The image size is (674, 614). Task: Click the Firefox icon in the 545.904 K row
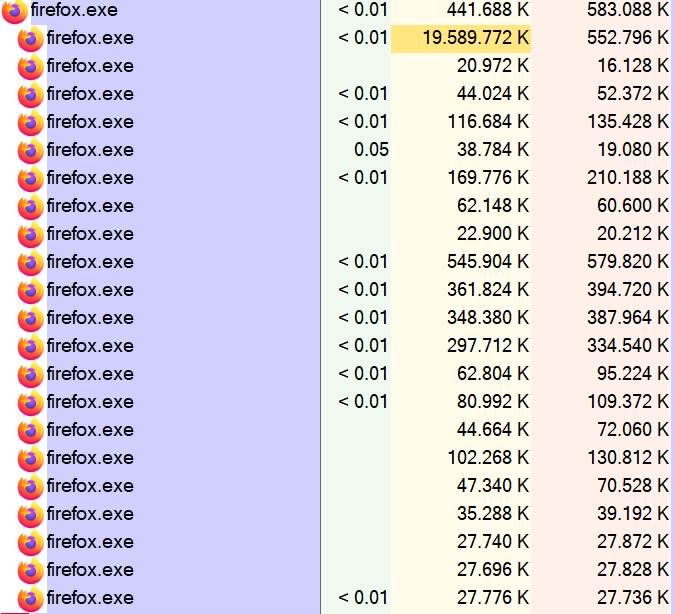tap(31, 262)
